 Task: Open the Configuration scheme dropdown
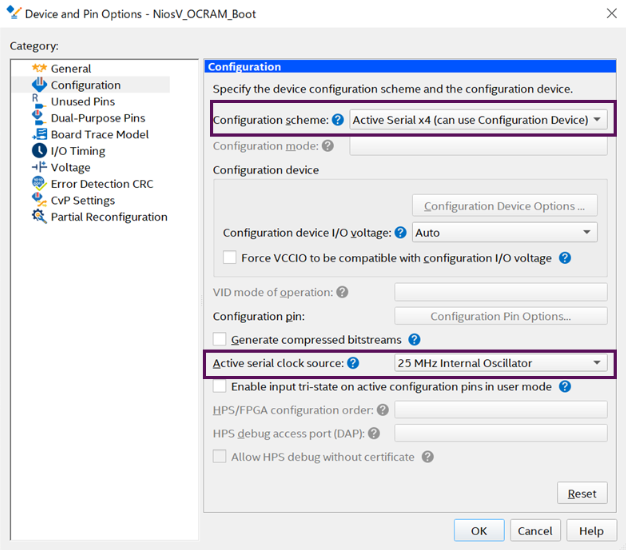pos(478,120)
